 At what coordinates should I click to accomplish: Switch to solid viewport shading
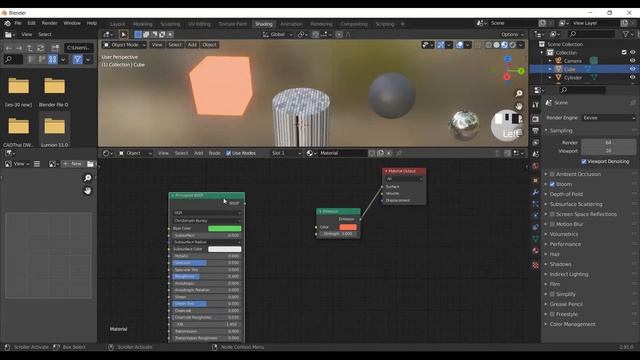click(496, 45)
